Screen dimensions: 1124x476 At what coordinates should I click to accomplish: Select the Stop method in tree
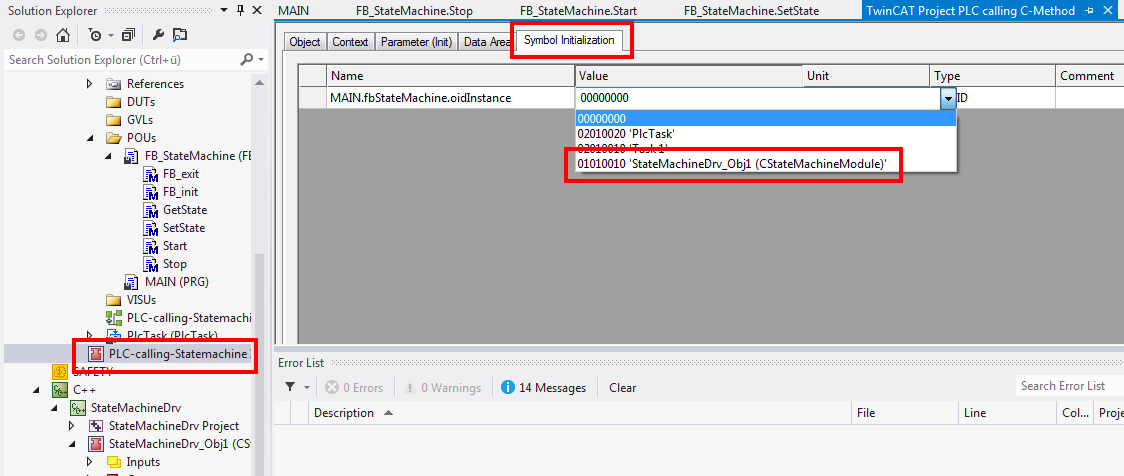[x=175, y=264]
